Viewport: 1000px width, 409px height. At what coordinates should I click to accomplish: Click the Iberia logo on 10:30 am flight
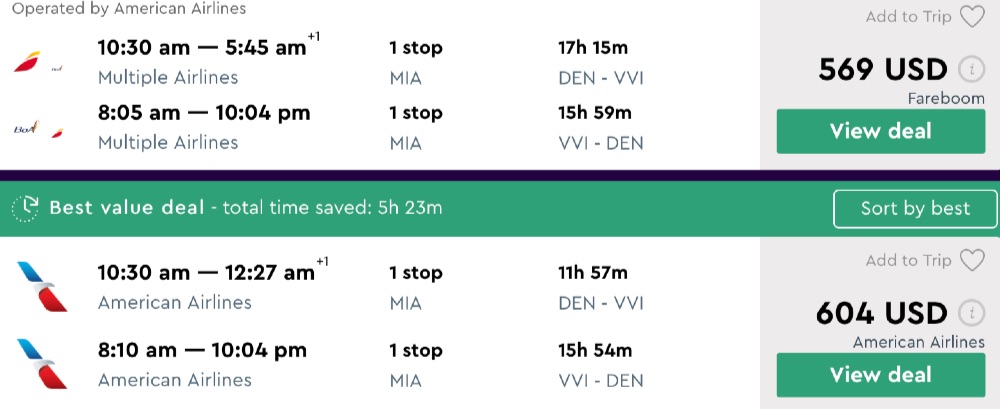tap(26, 63)
